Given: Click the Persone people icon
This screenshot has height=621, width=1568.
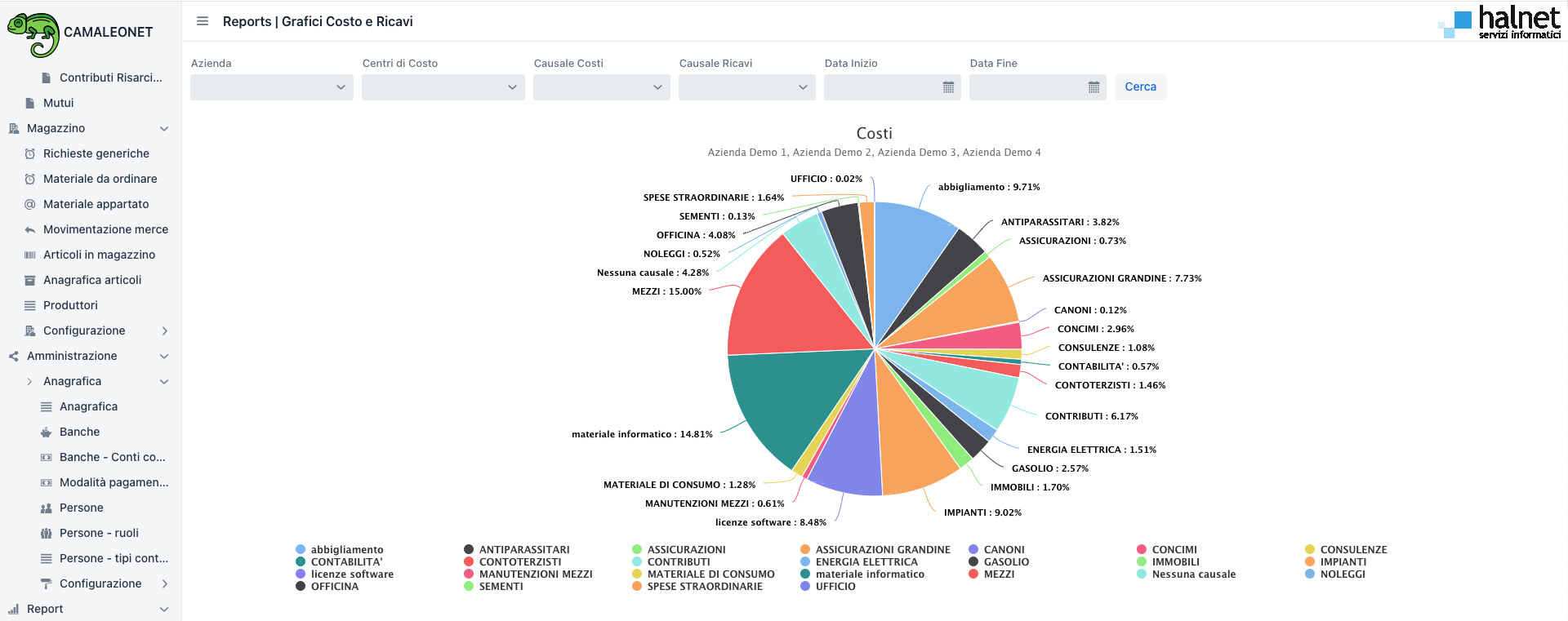Looking at the screenshot, I should tap(47, 508).
